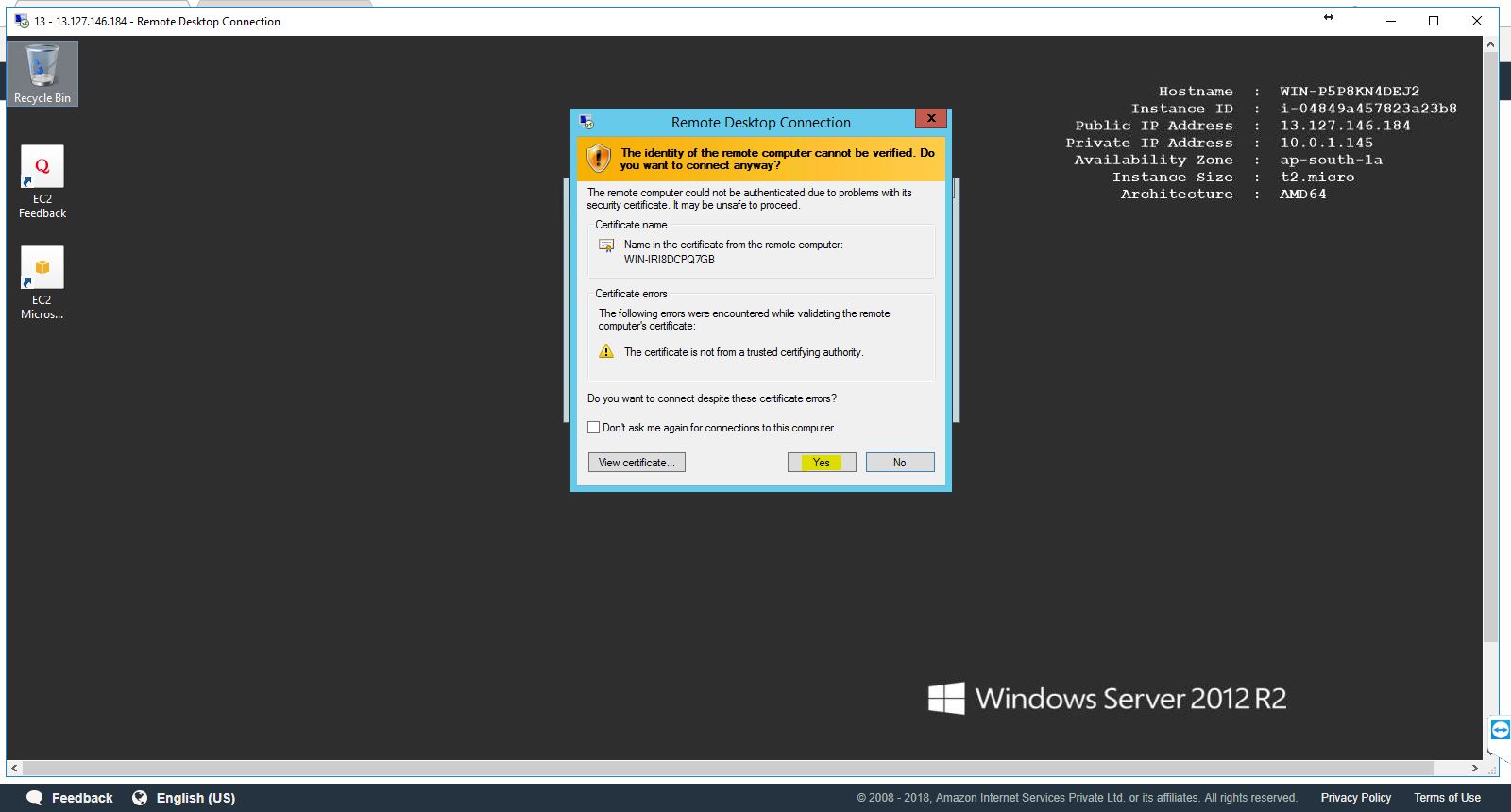
Task: Click the yellow shield warning icon
Action: [x=599, y=159]
